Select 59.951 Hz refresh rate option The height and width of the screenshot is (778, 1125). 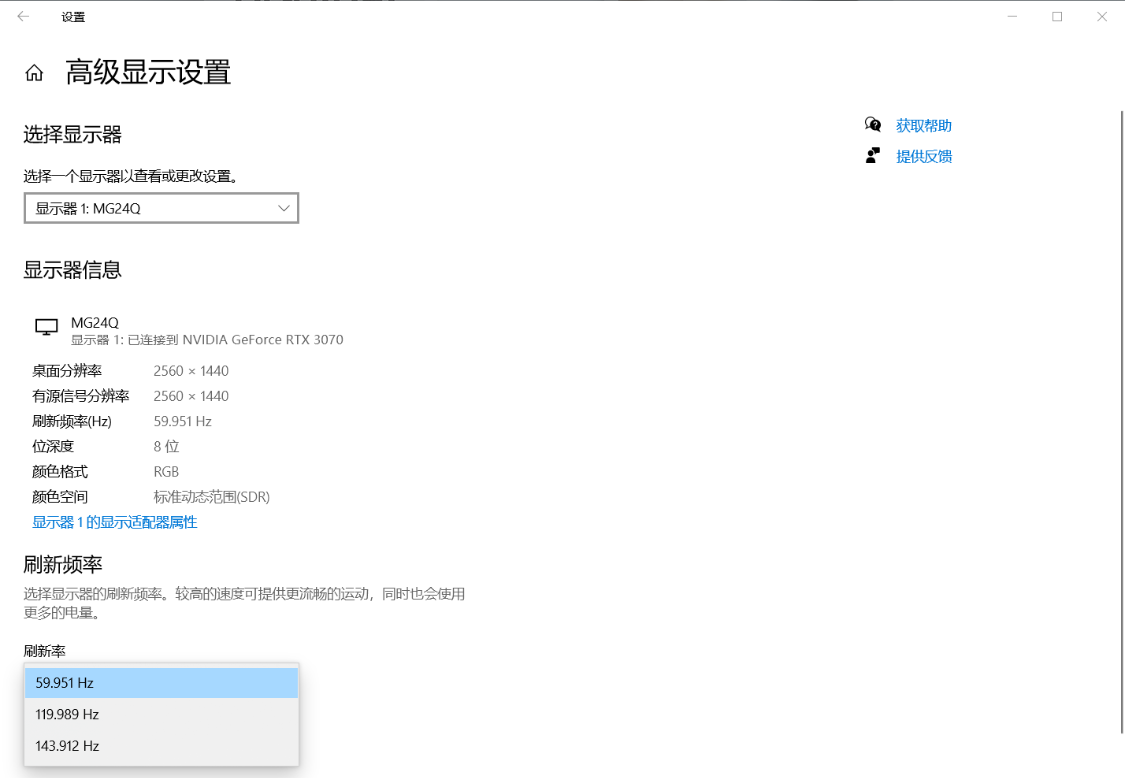(x=161, y=683)
